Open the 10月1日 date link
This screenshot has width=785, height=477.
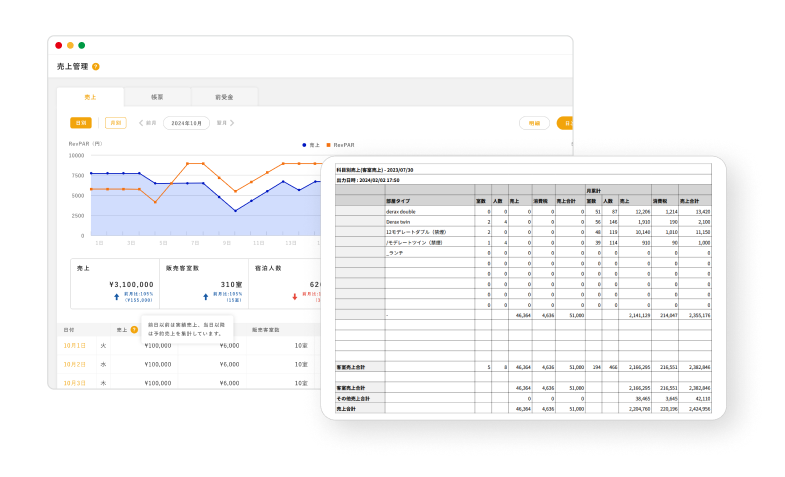(75, 346)
